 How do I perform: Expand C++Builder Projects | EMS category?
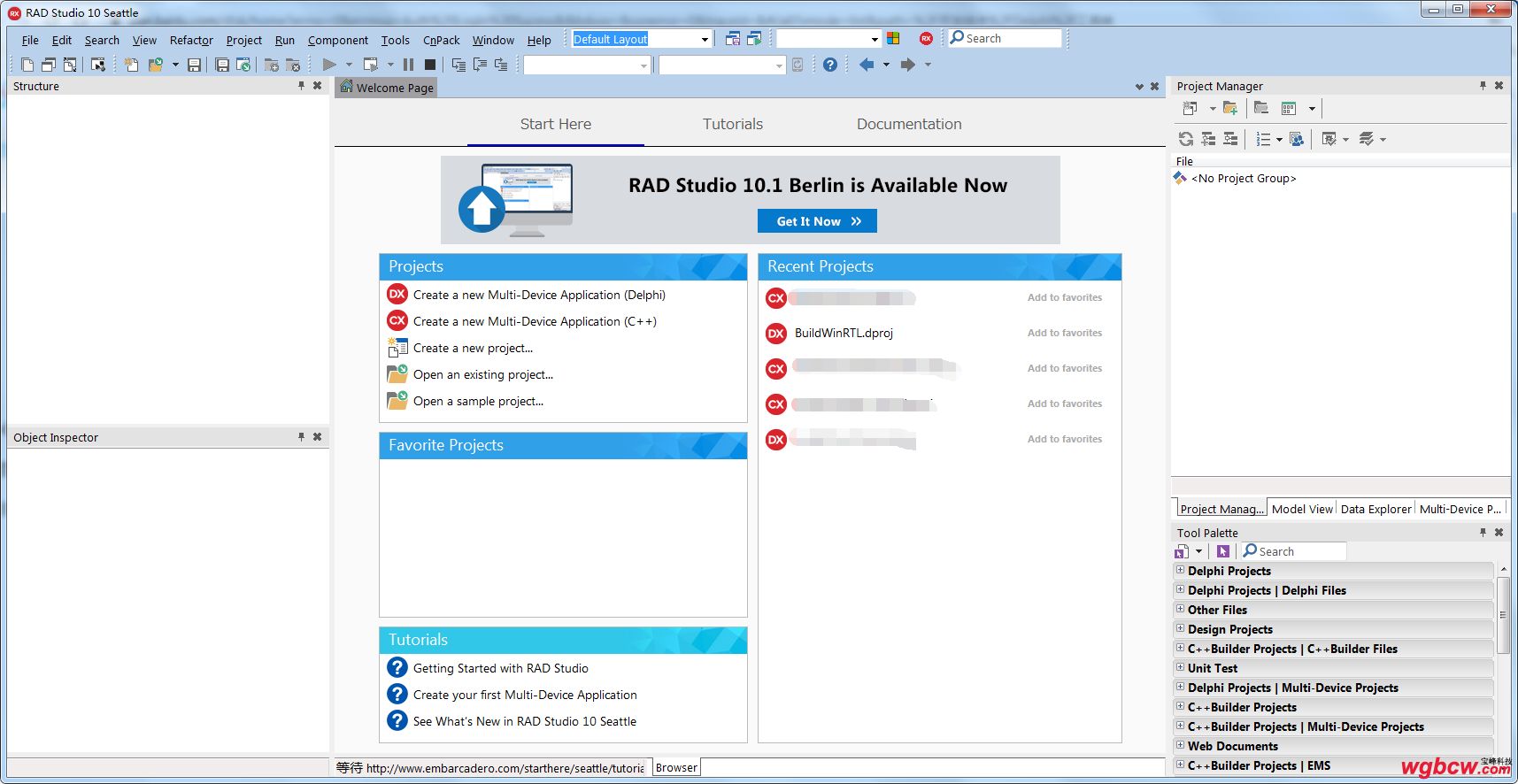[x=1180, y=765]
